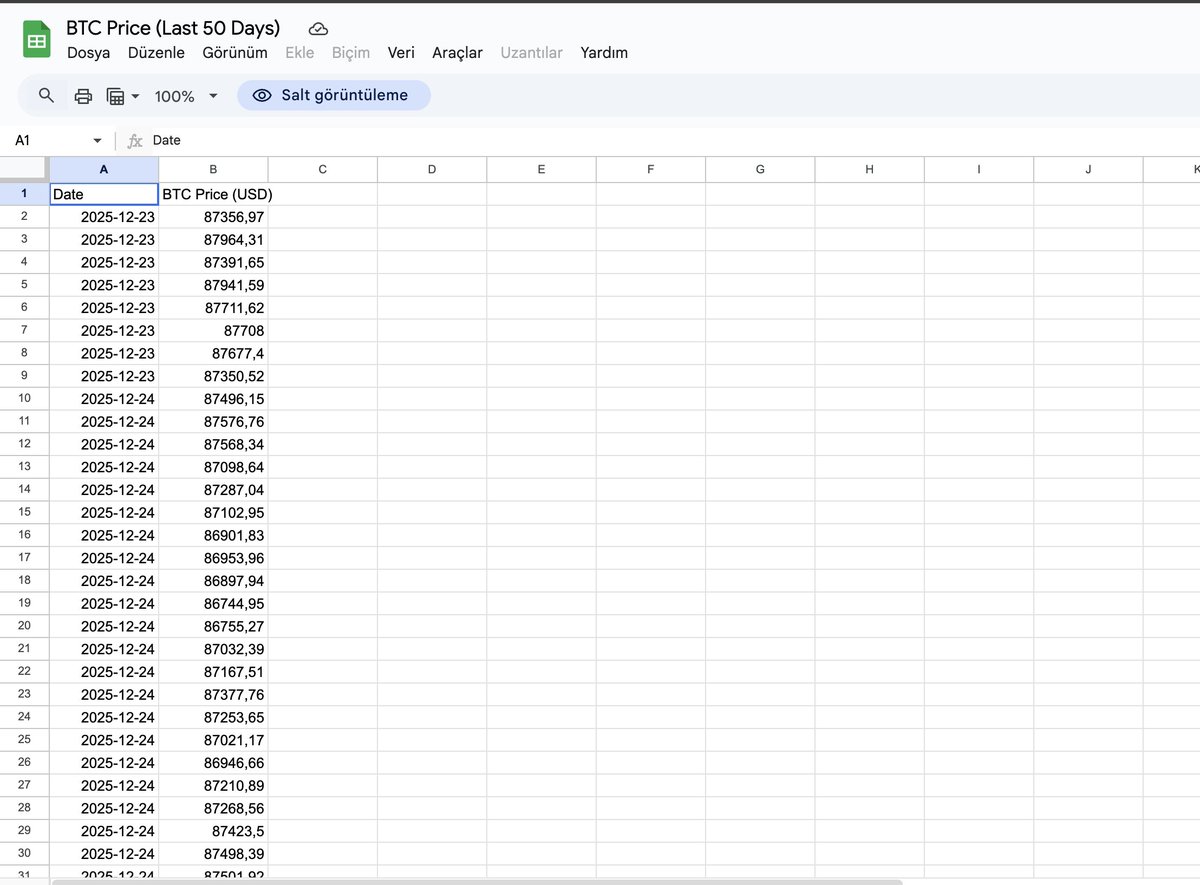Select cell with value 87708
The height and width of the screenshot is (885, 1200).
213,330
